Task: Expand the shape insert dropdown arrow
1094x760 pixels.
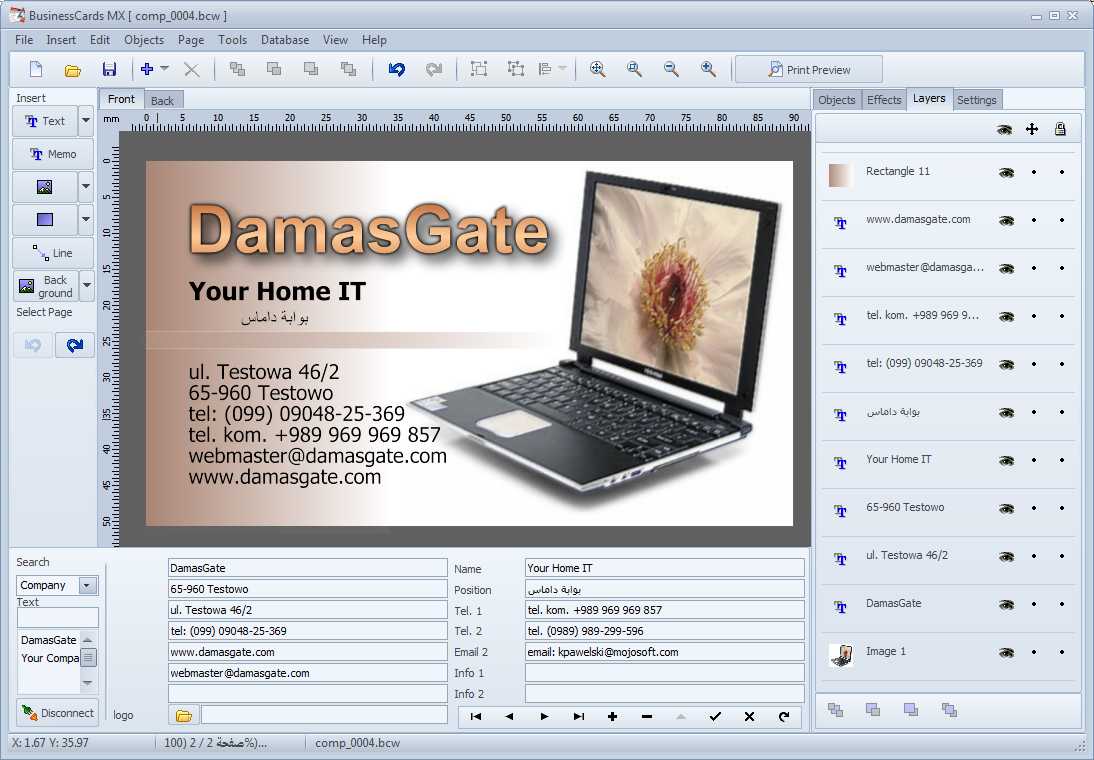Action: (x=86, y=219)
